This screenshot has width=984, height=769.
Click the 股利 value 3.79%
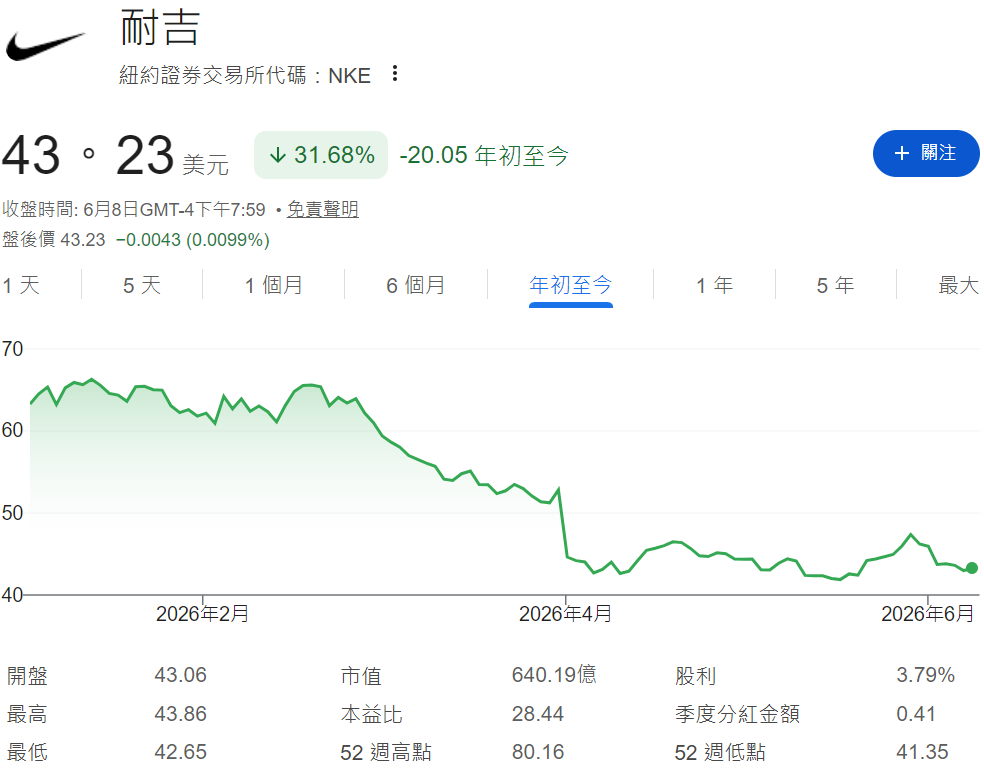point(926,675)
